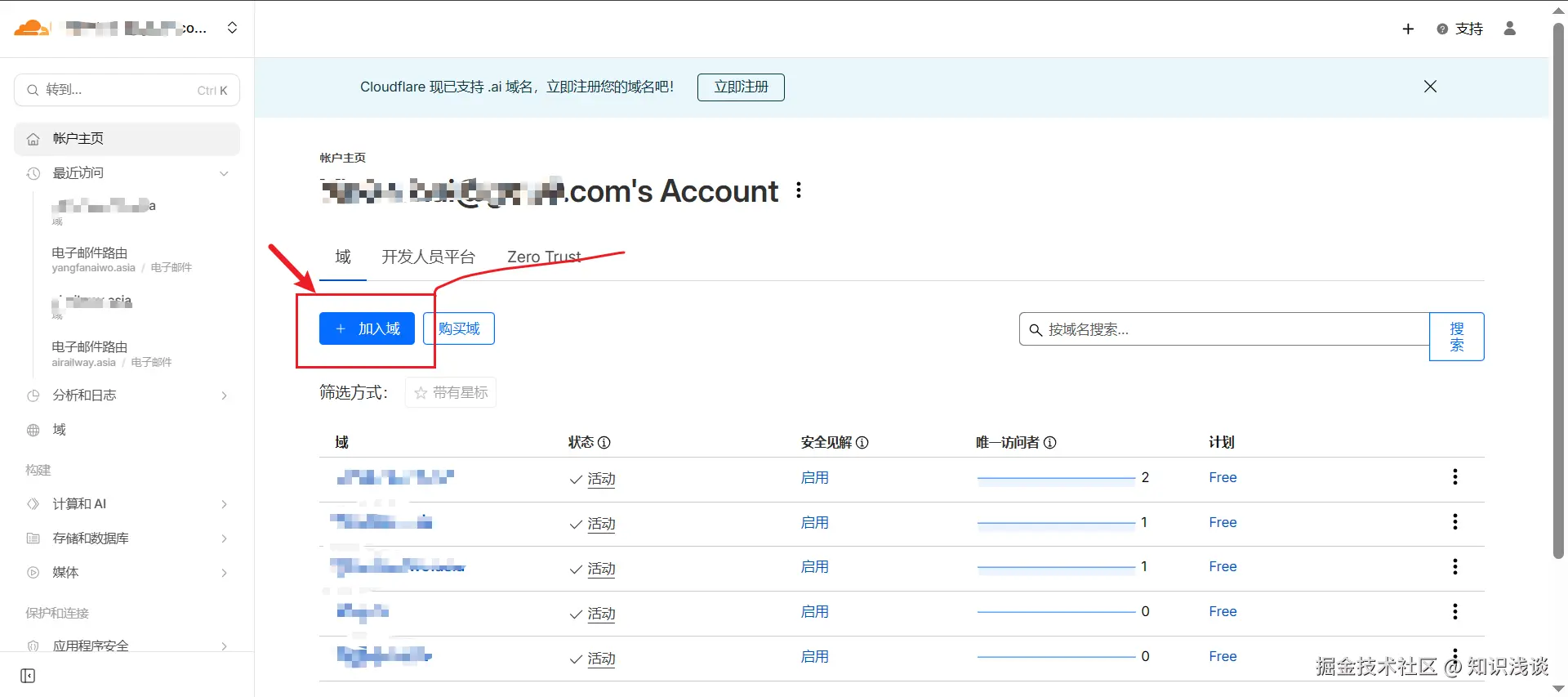Click the 存储和数据库 sidebar icon
The width and height of the screenshot is (1568, 697).
click(33, 538)
